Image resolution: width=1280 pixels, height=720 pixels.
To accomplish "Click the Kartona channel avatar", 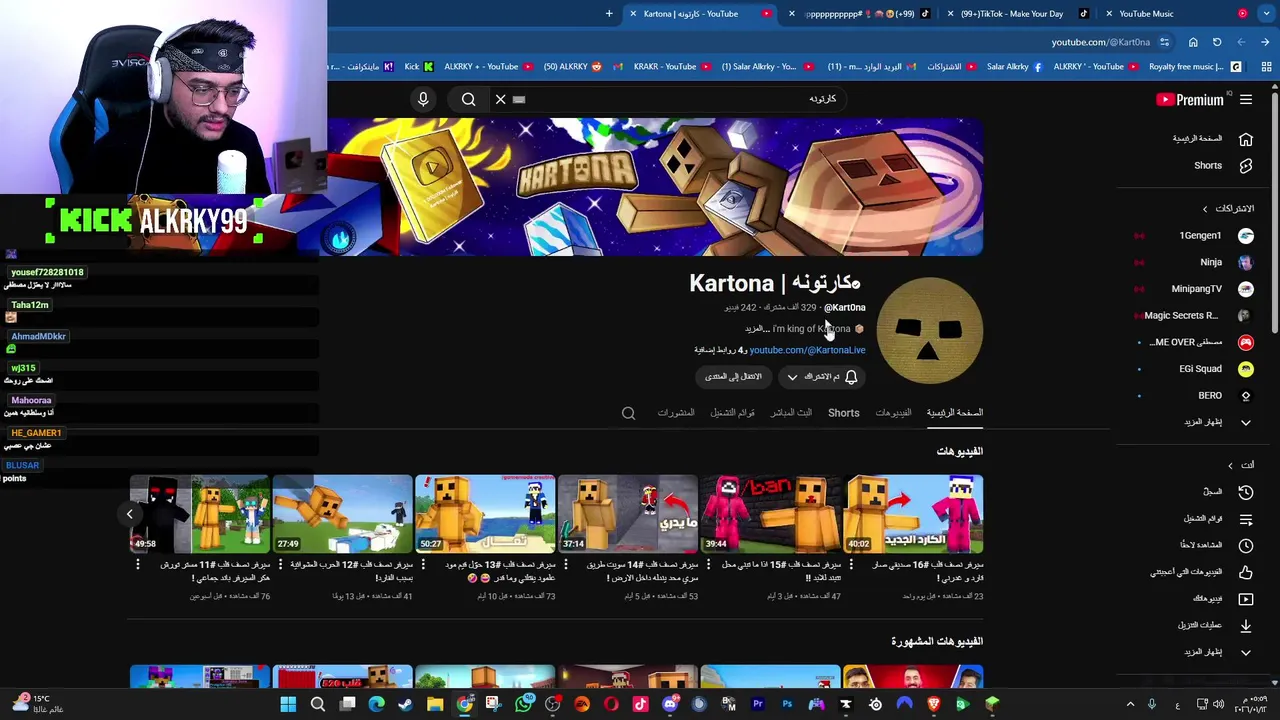I will (x=930, y=331).
